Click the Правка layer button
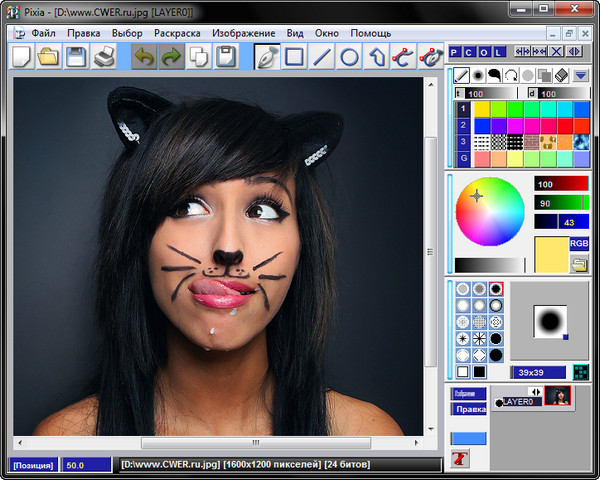The height and width of the screenshot is (480, 600). click(x=469, y=409)
